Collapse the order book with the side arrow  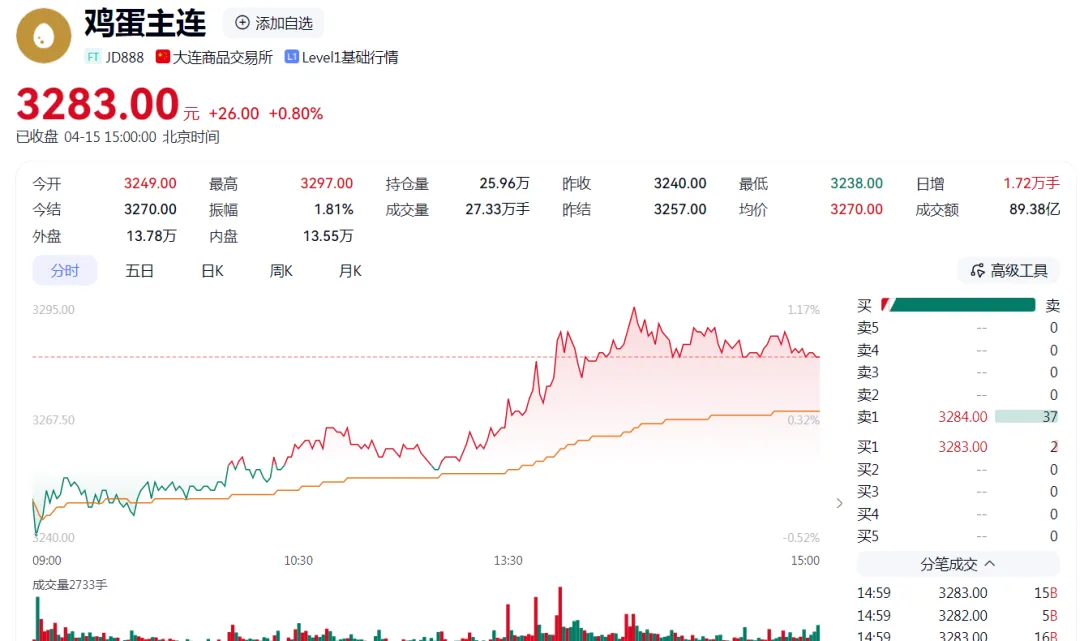tap(839, 502)
